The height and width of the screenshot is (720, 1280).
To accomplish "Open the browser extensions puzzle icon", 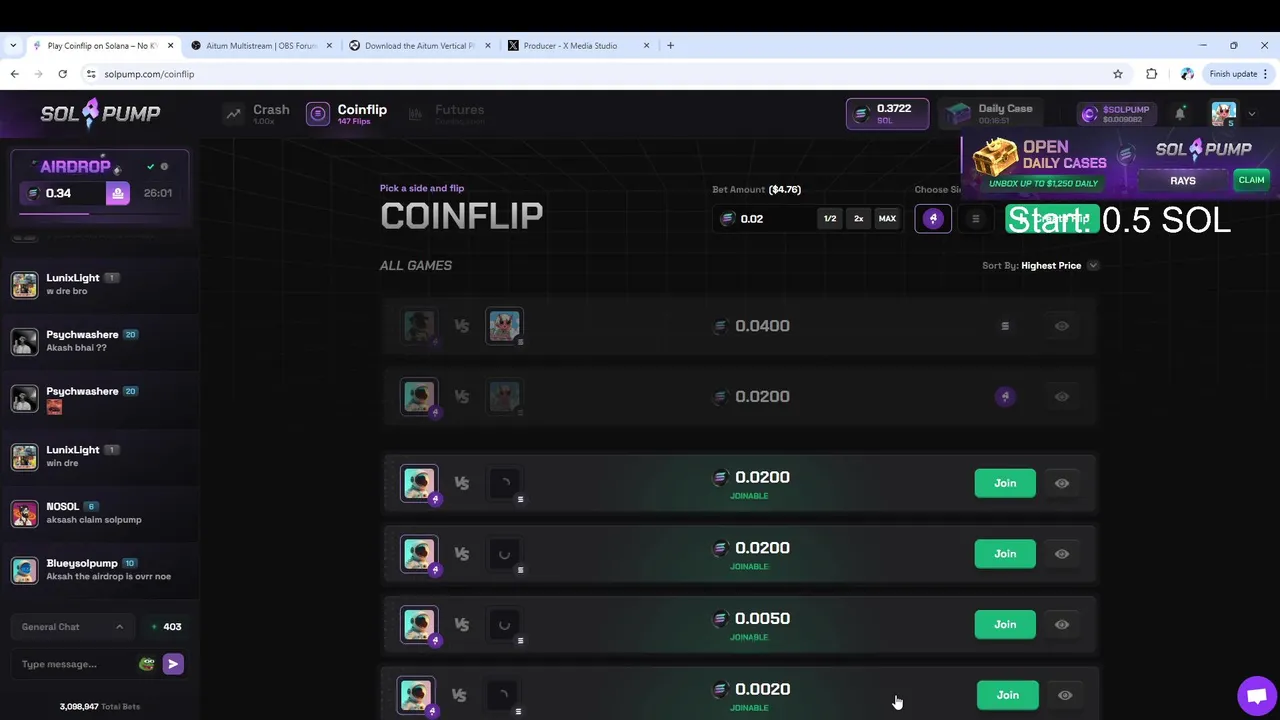I will (x=1151, y=74).
